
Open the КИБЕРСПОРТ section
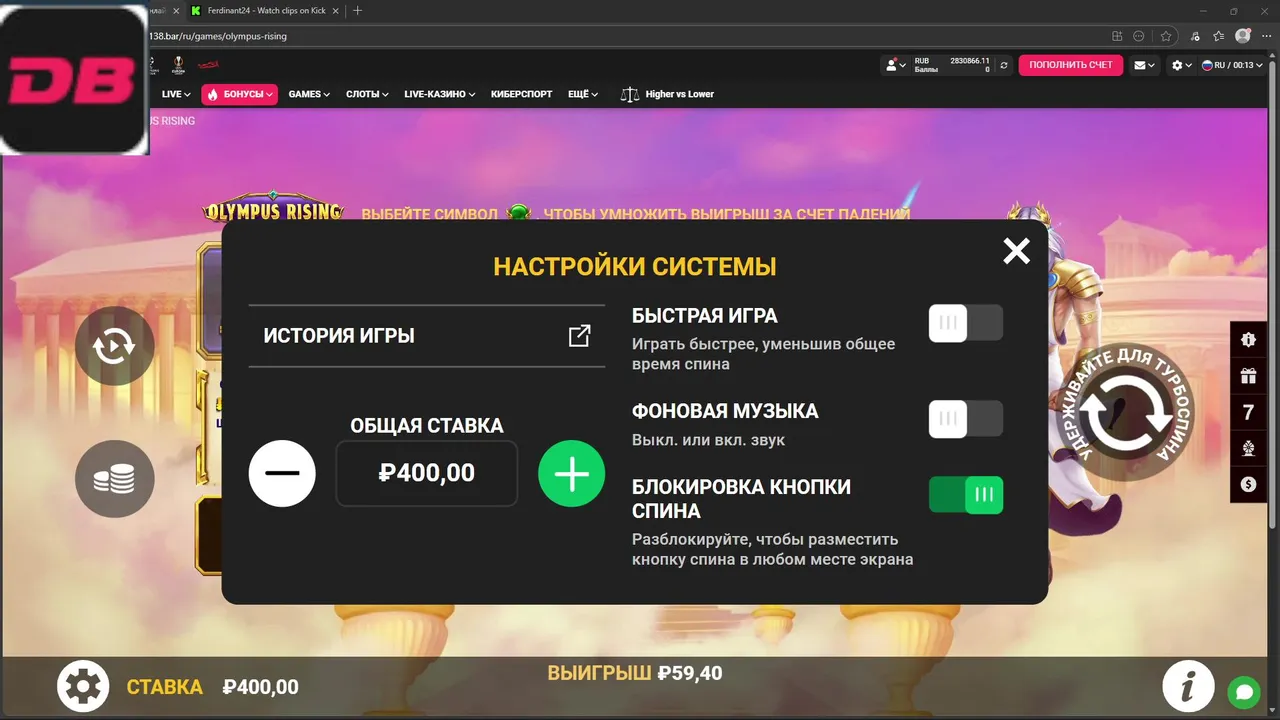coord(521,94)
